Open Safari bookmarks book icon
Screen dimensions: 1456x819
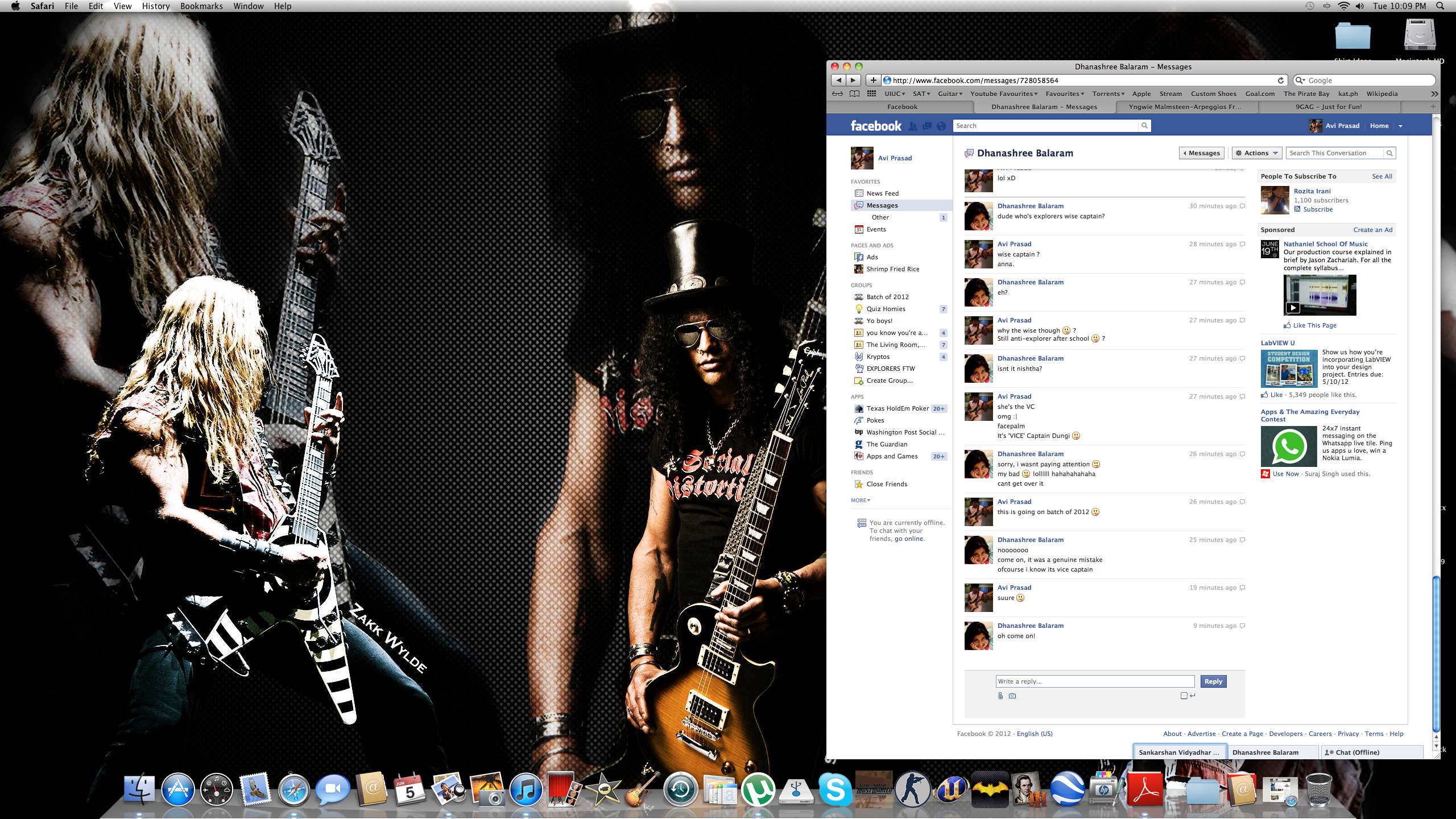tap(854, 94)
